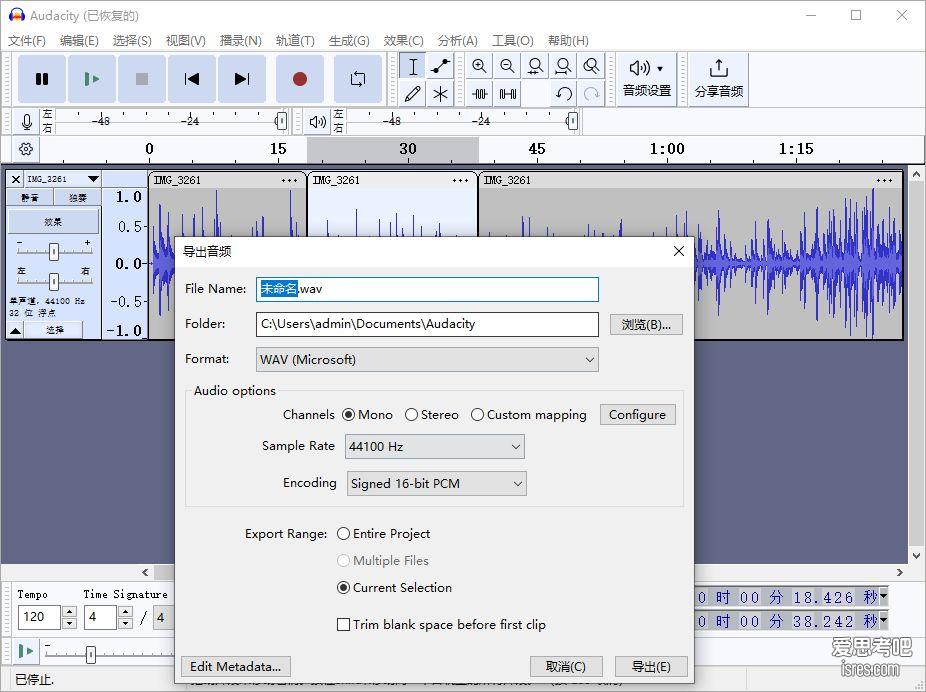
Task: Start playback with the Play button
Action: point(92,79)
